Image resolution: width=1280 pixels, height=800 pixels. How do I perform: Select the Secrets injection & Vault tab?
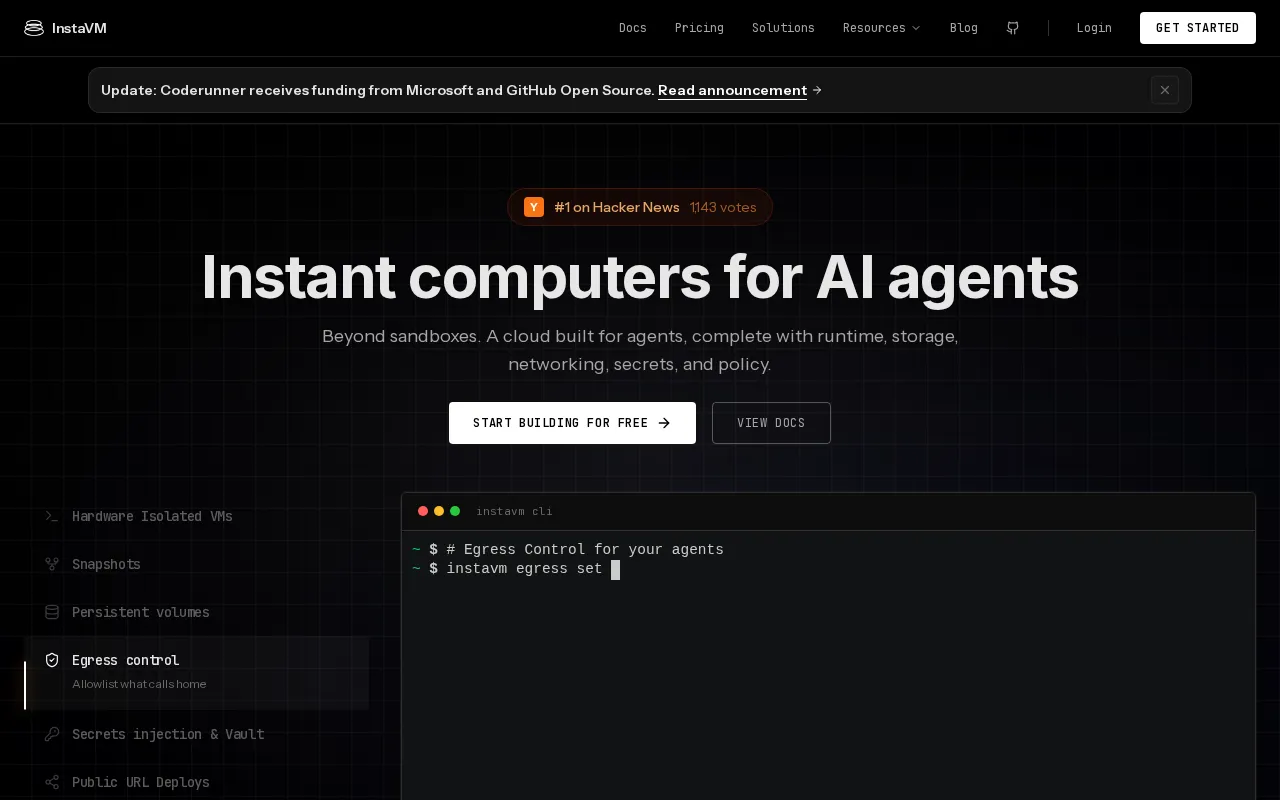pos(197,734)
